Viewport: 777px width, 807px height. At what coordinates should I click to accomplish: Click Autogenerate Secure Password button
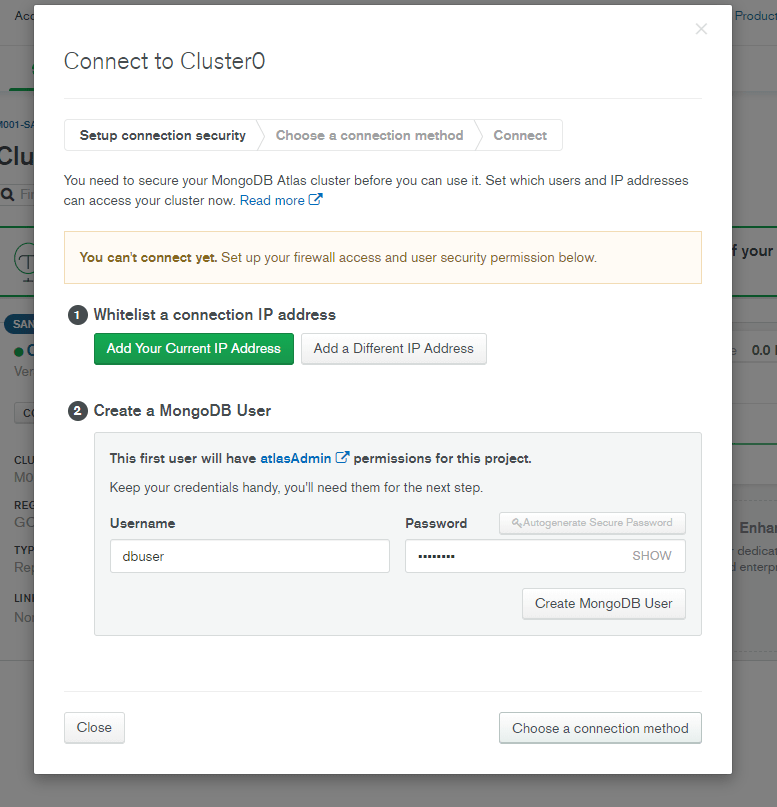pyautogui.click(x=592, y=523)
